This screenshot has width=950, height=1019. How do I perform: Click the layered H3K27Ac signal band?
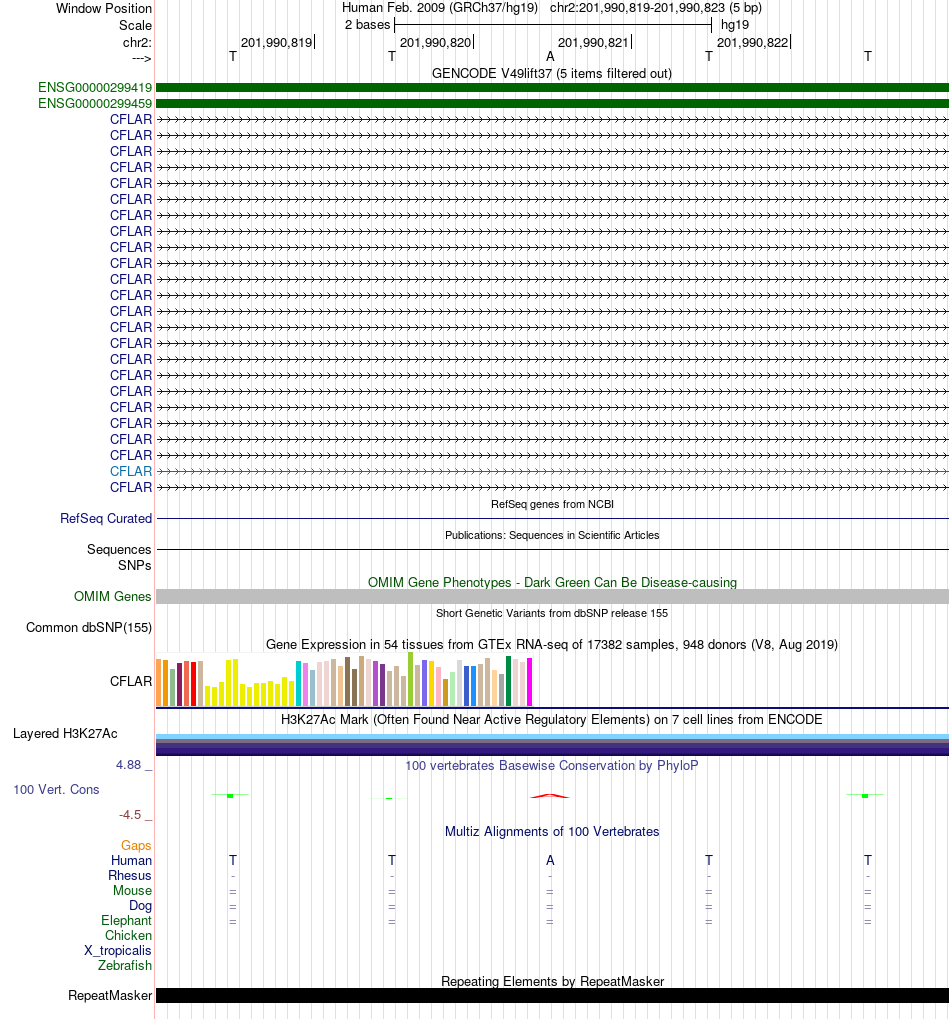coord(552,745)
